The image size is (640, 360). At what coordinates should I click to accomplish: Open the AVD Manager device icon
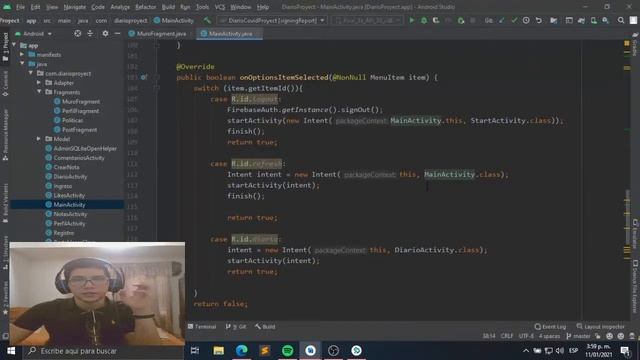(593, 20)
